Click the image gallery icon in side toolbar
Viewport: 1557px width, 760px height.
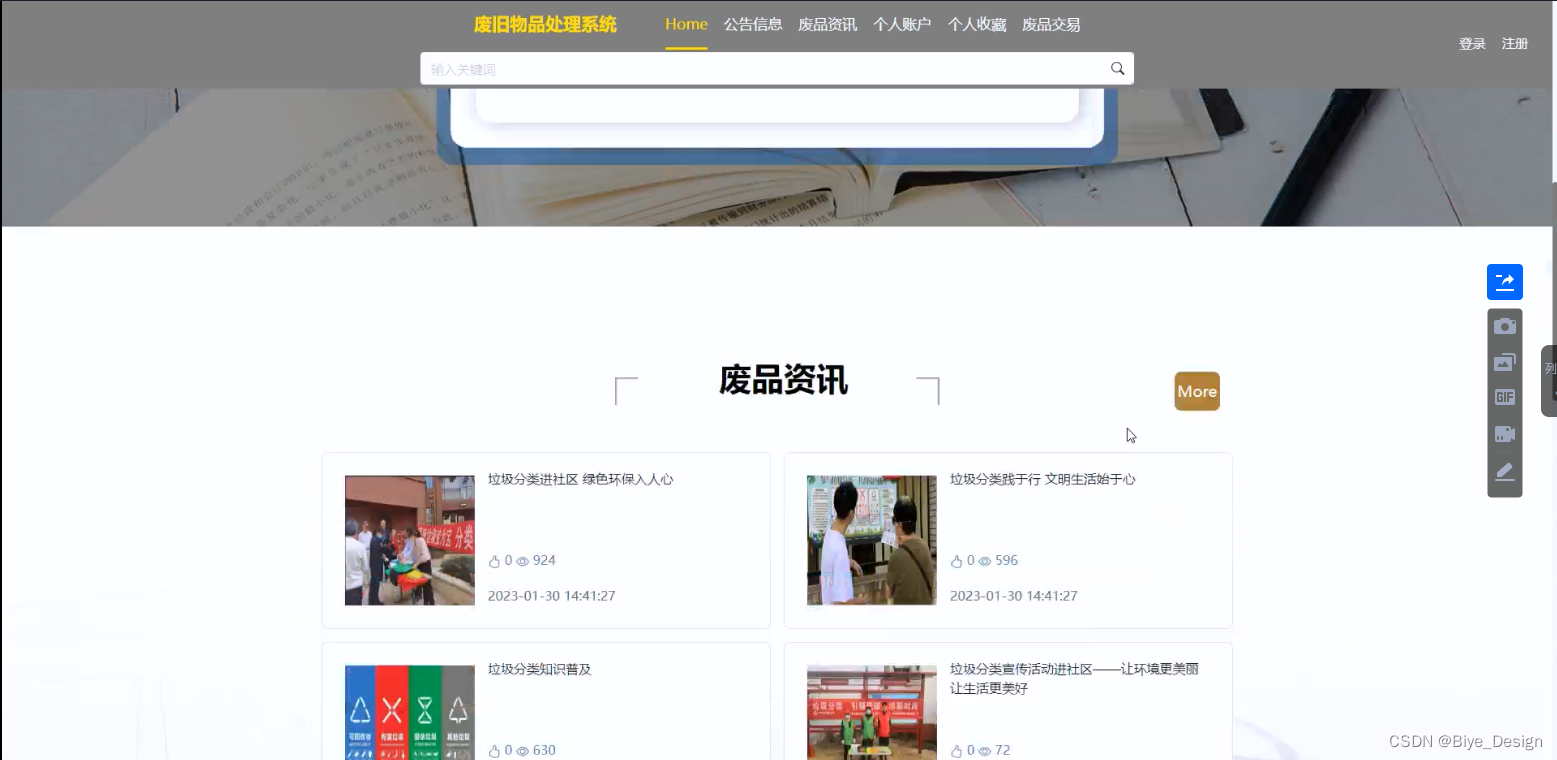1504,362
